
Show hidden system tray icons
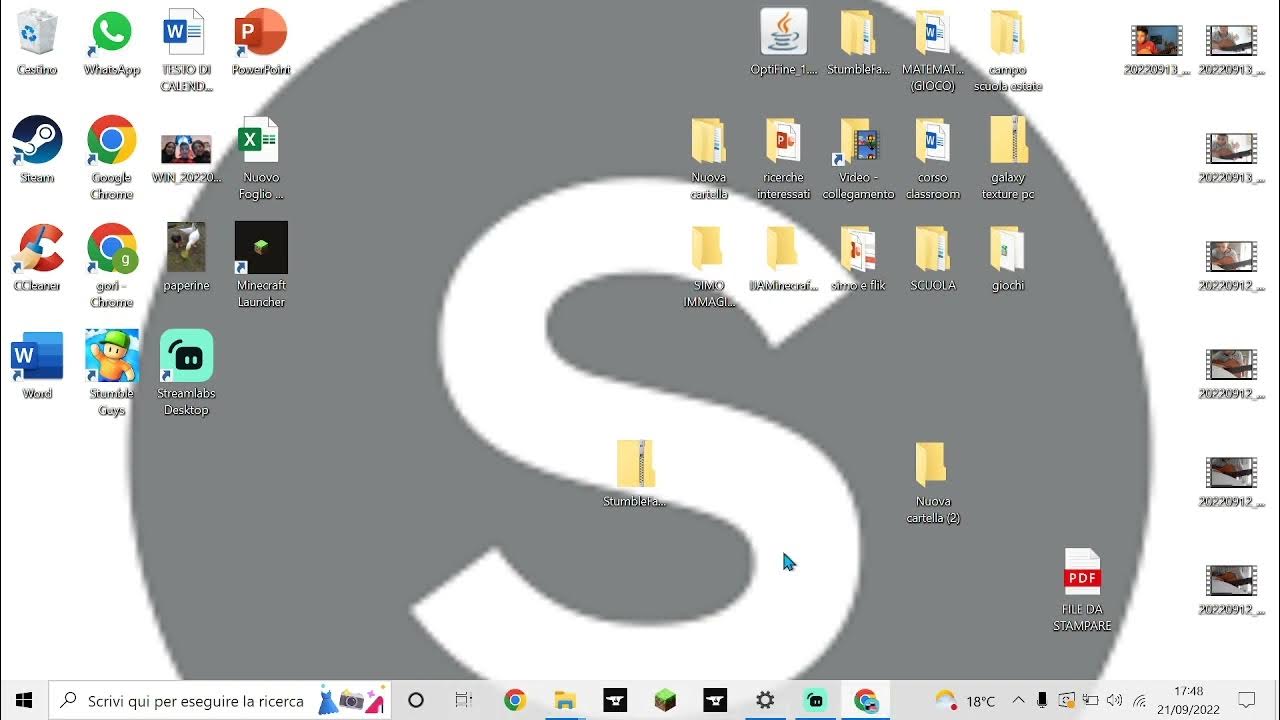click(x=1018, y=700)
